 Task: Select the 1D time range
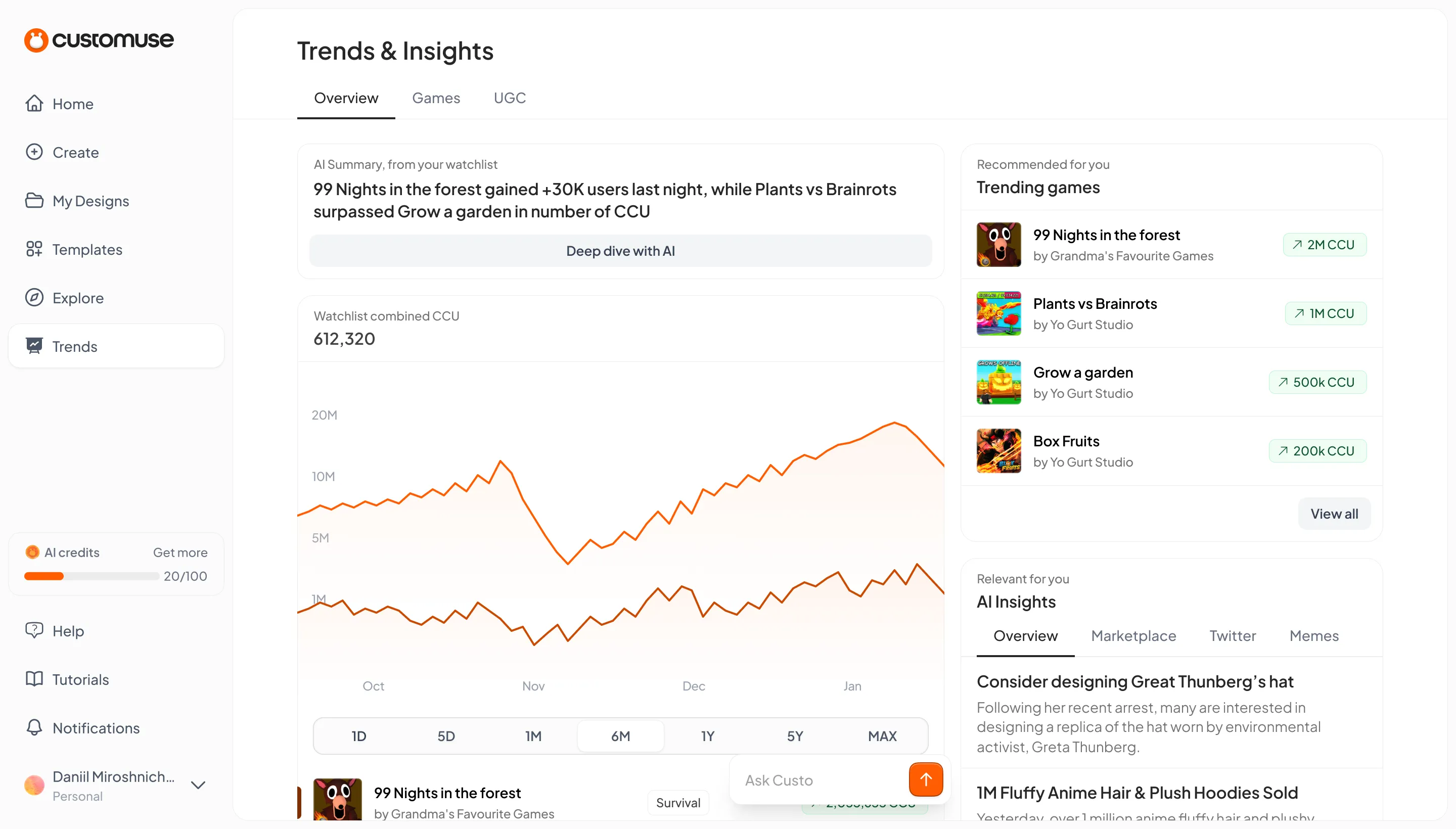359,735
